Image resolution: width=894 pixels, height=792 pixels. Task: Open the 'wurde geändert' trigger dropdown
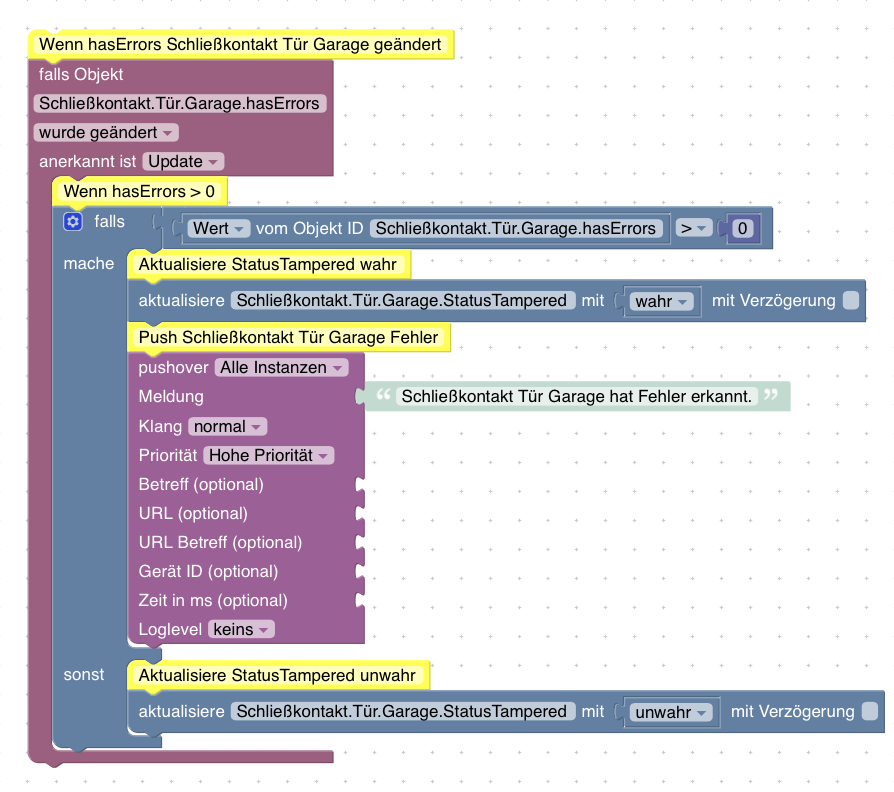[x=107, y=133]
